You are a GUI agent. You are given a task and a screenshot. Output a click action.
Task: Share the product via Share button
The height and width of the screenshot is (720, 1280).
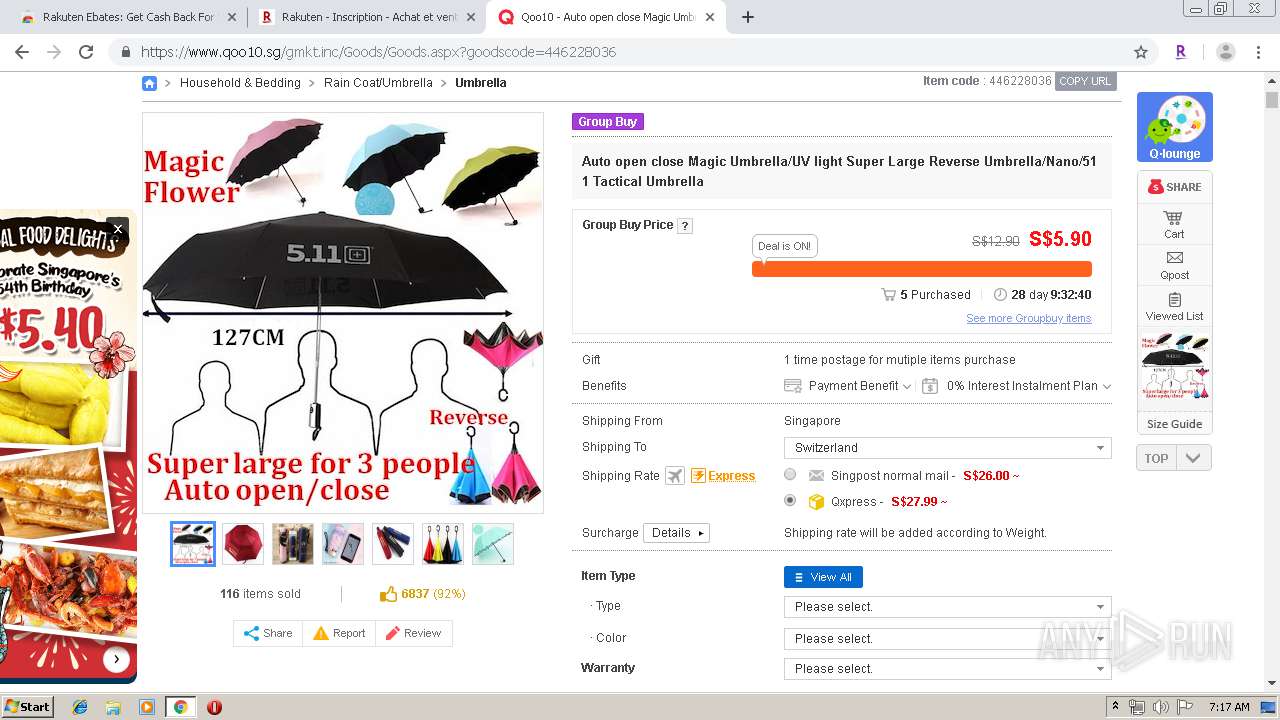point(268,634)
